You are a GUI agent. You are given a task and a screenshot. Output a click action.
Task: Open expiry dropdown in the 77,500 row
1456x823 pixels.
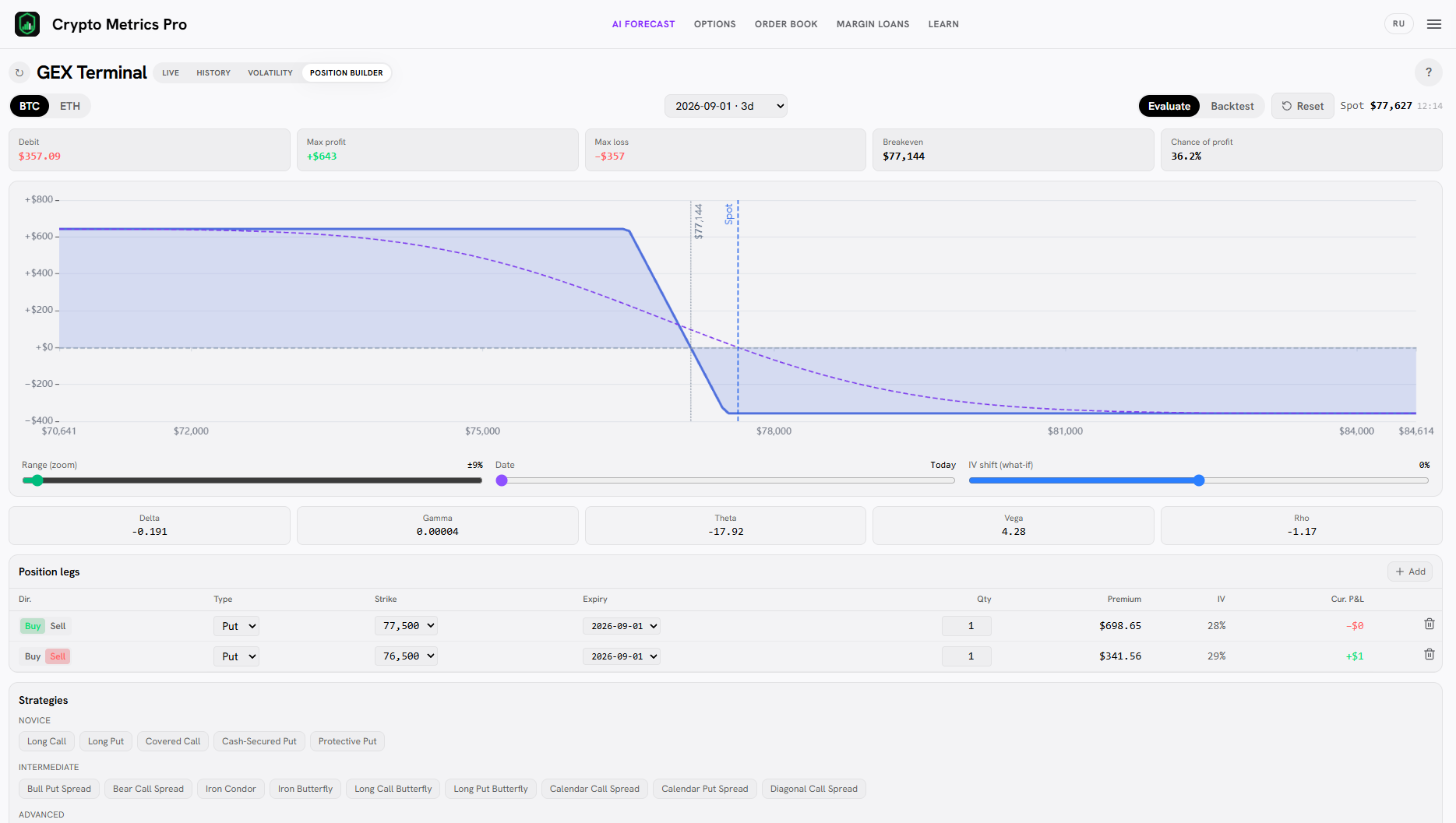tap(622, 626)
